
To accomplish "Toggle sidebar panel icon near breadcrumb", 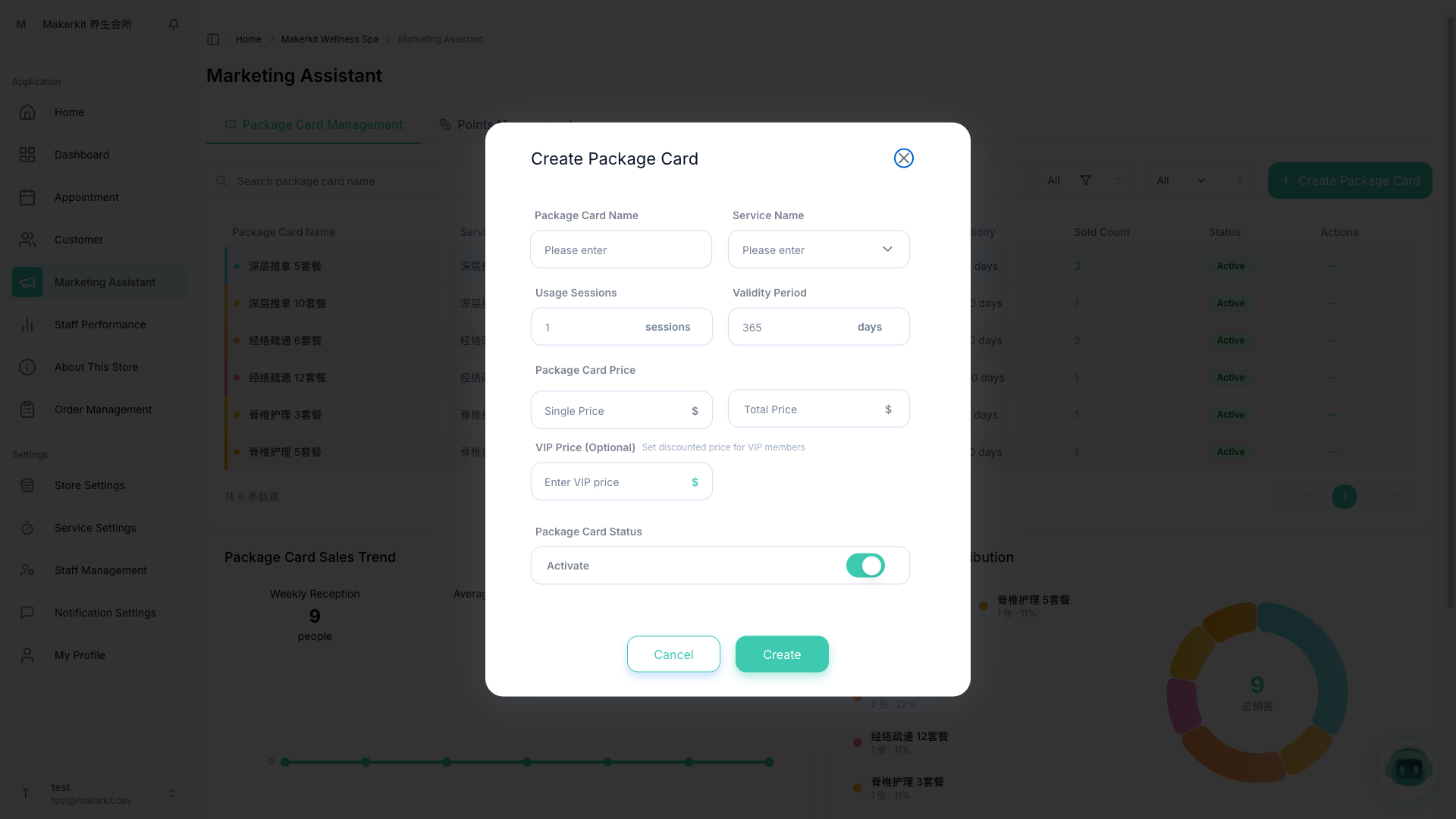I will point(213,39).
